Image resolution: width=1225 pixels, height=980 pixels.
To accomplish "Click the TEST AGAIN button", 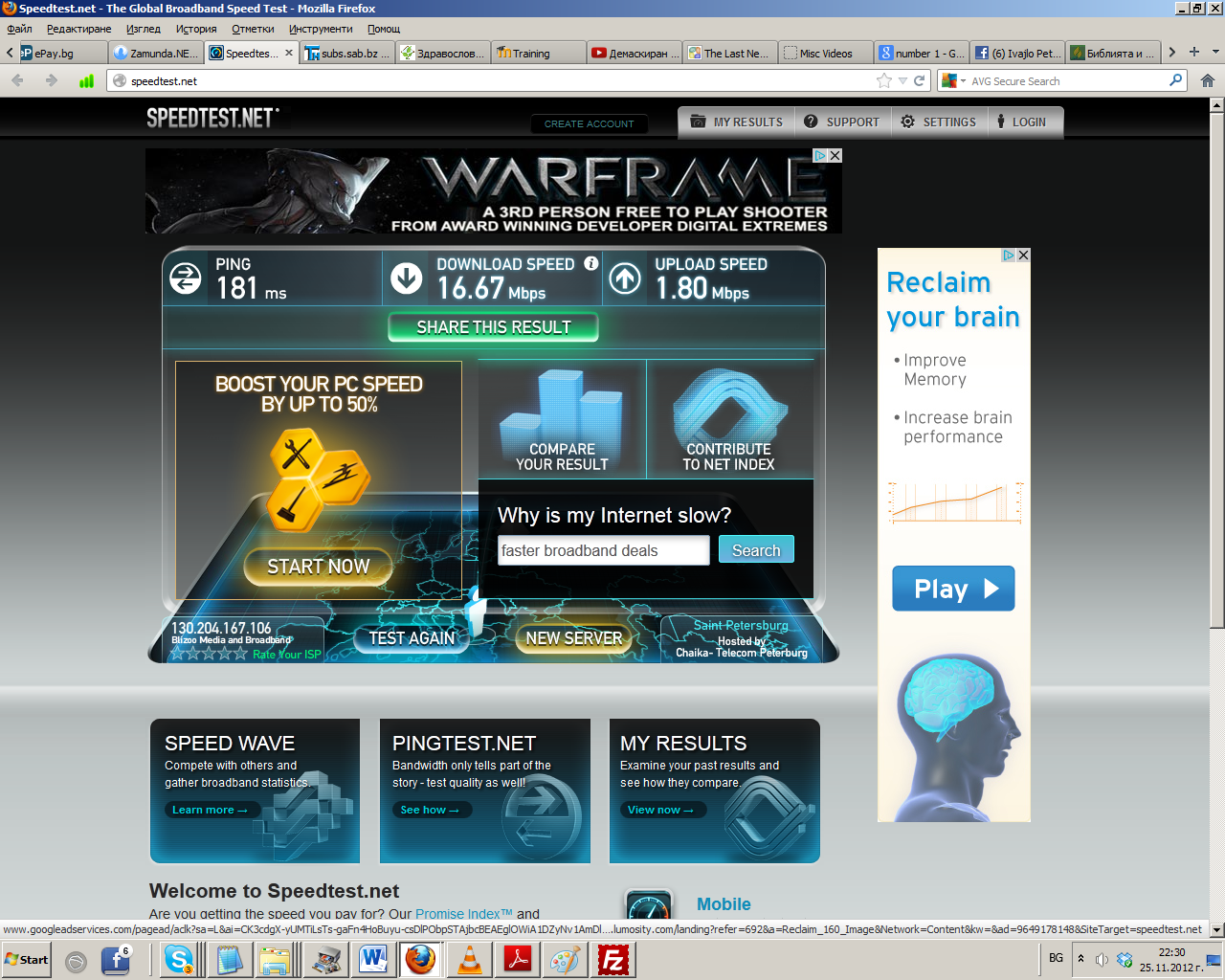I will (x=412, y=638).
